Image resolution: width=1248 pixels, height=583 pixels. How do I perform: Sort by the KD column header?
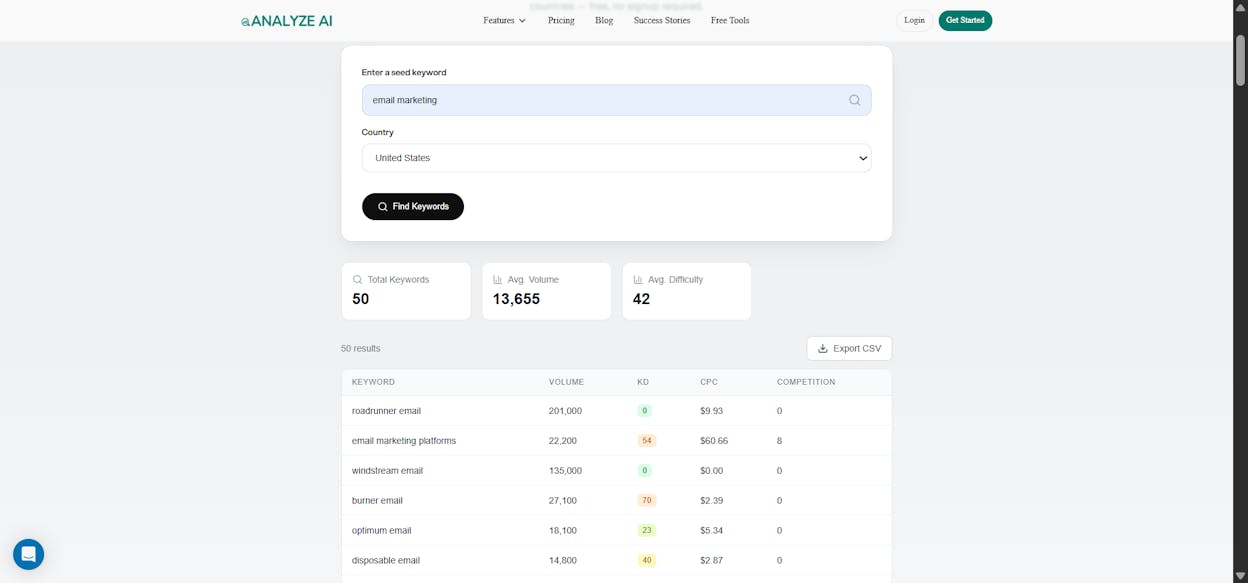pyautogui.click(x=643, y=382)
